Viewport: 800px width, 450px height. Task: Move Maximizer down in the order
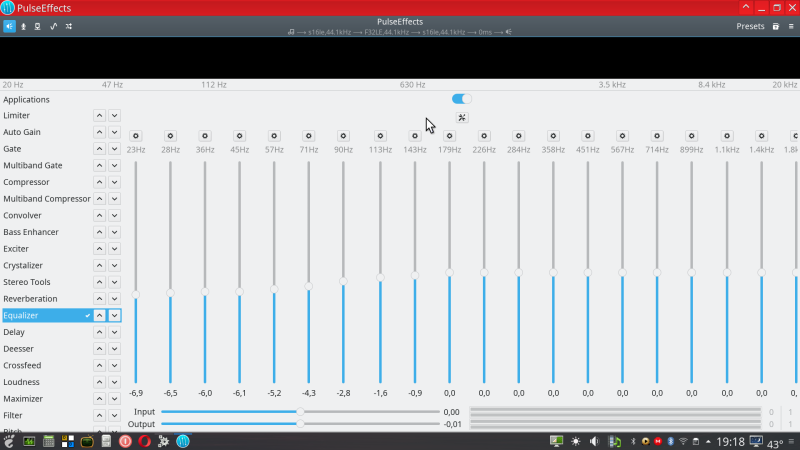coord(114,398)
